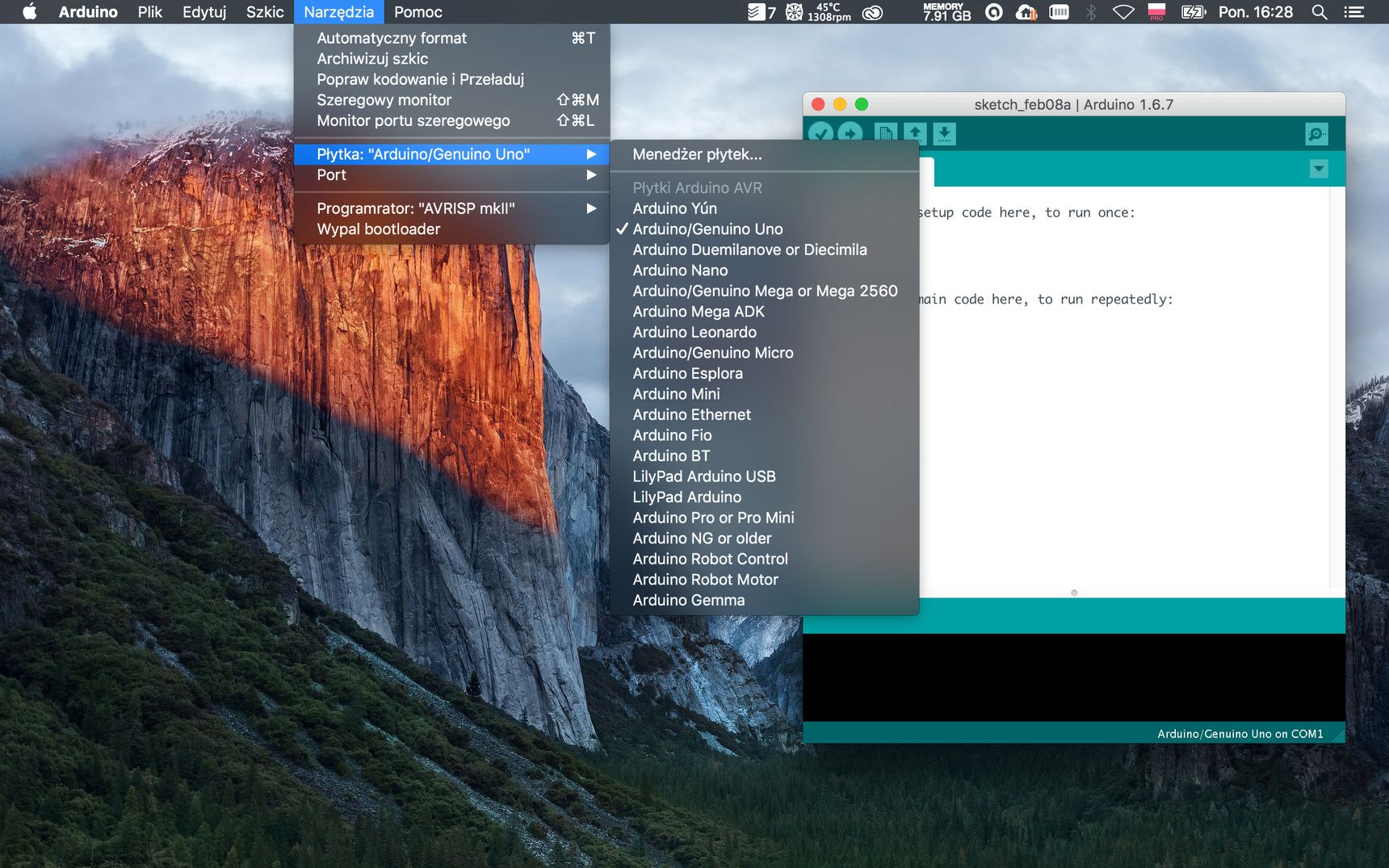Open the Plik menu
Screen dimensions: 1389x868
point(150,12)
